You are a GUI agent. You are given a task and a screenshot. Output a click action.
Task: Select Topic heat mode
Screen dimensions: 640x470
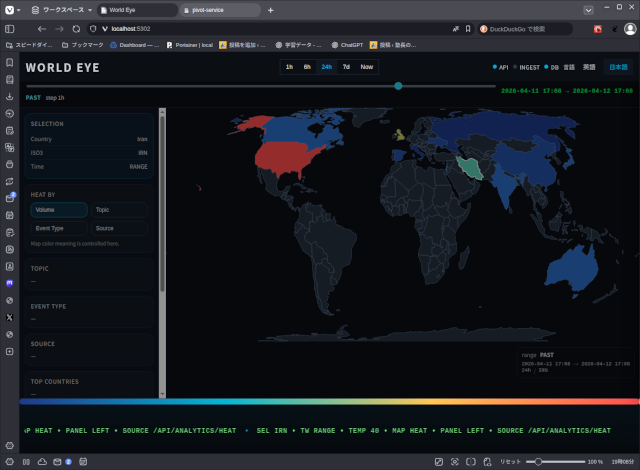click(120, 210)
